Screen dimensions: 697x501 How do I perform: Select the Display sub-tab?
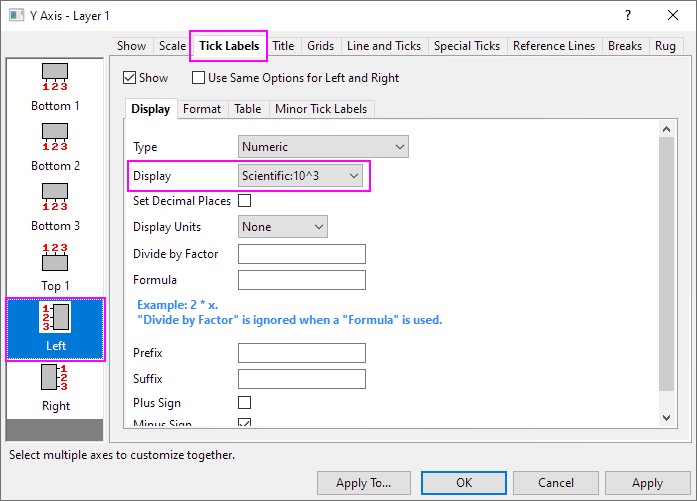[151, 109]
